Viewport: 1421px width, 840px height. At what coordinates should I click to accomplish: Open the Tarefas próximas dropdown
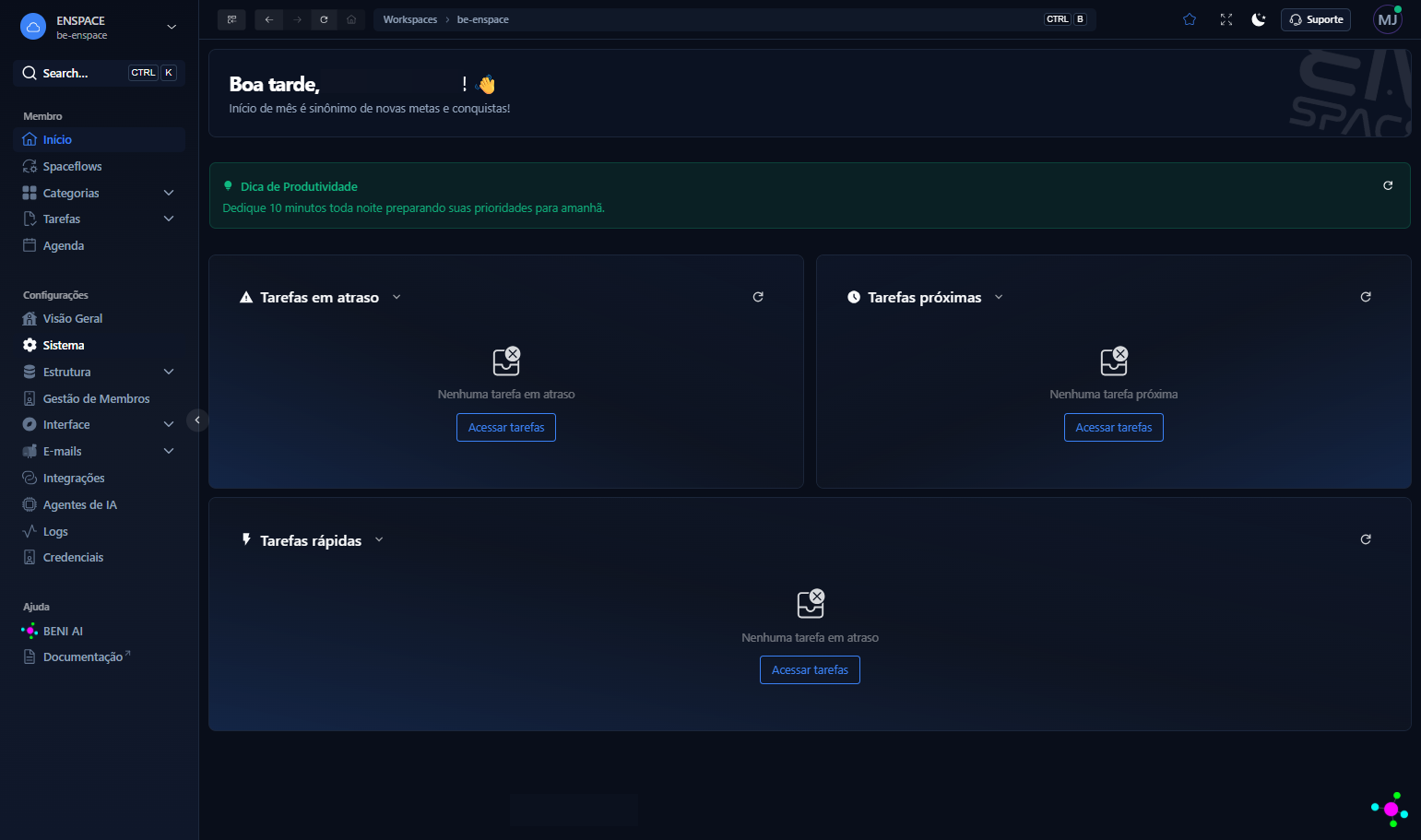999,297
